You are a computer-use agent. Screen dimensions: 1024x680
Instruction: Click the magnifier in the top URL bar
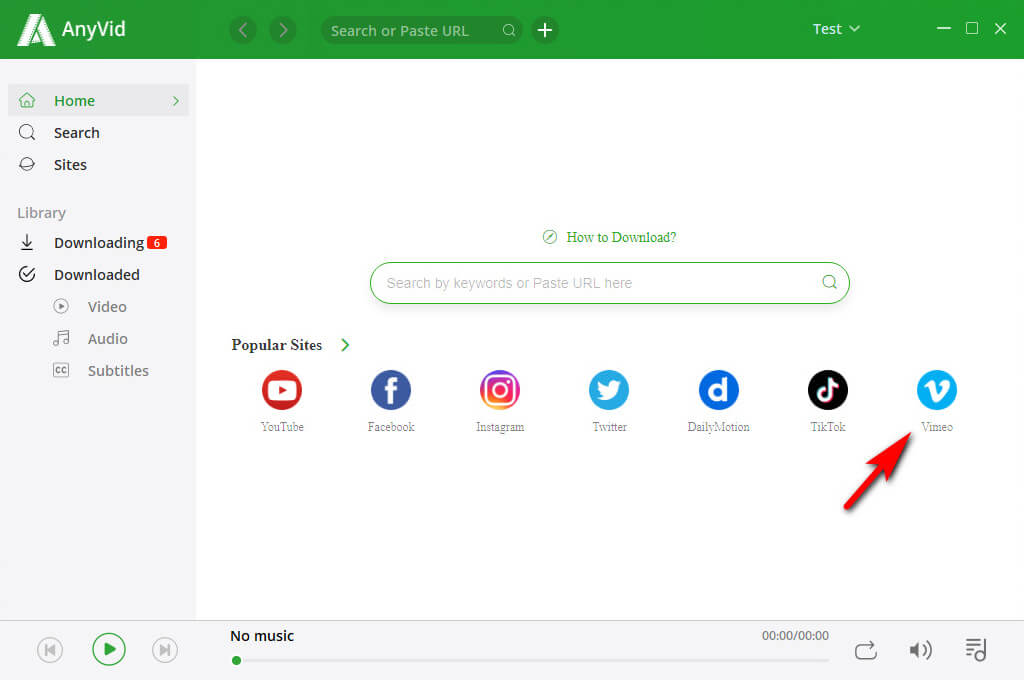[509, 30]
